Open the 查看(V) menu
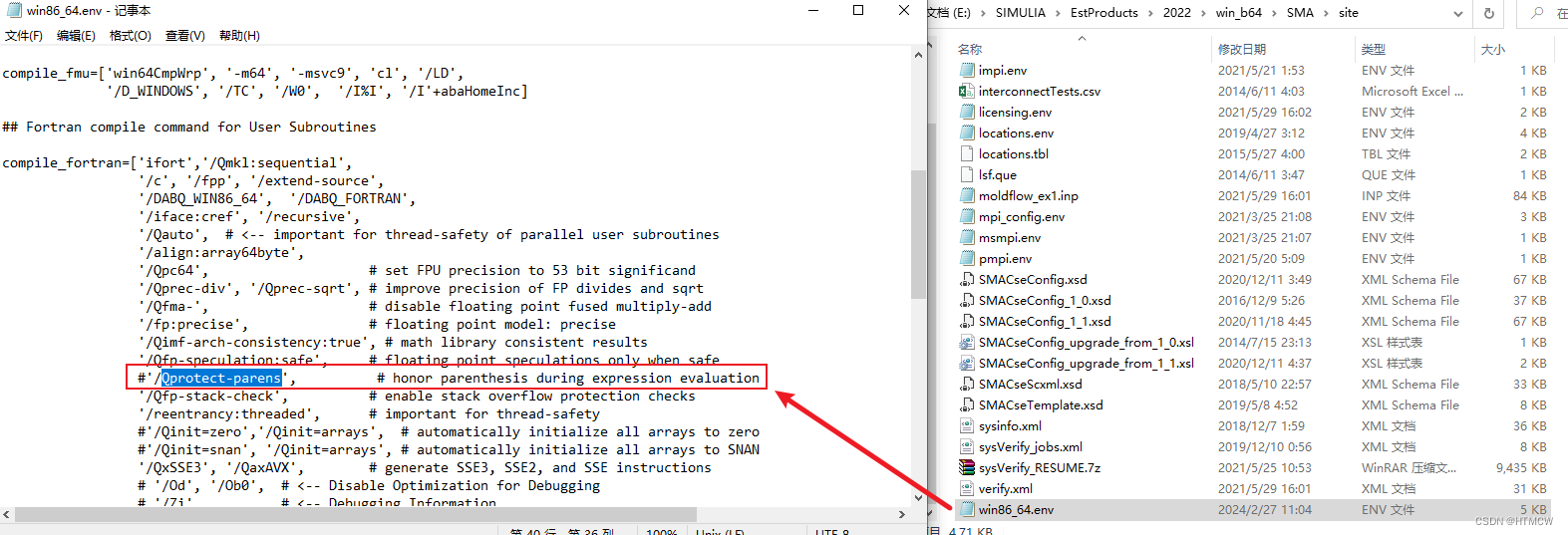This screenshot has width=1568, height=535. tap(184, 36)
